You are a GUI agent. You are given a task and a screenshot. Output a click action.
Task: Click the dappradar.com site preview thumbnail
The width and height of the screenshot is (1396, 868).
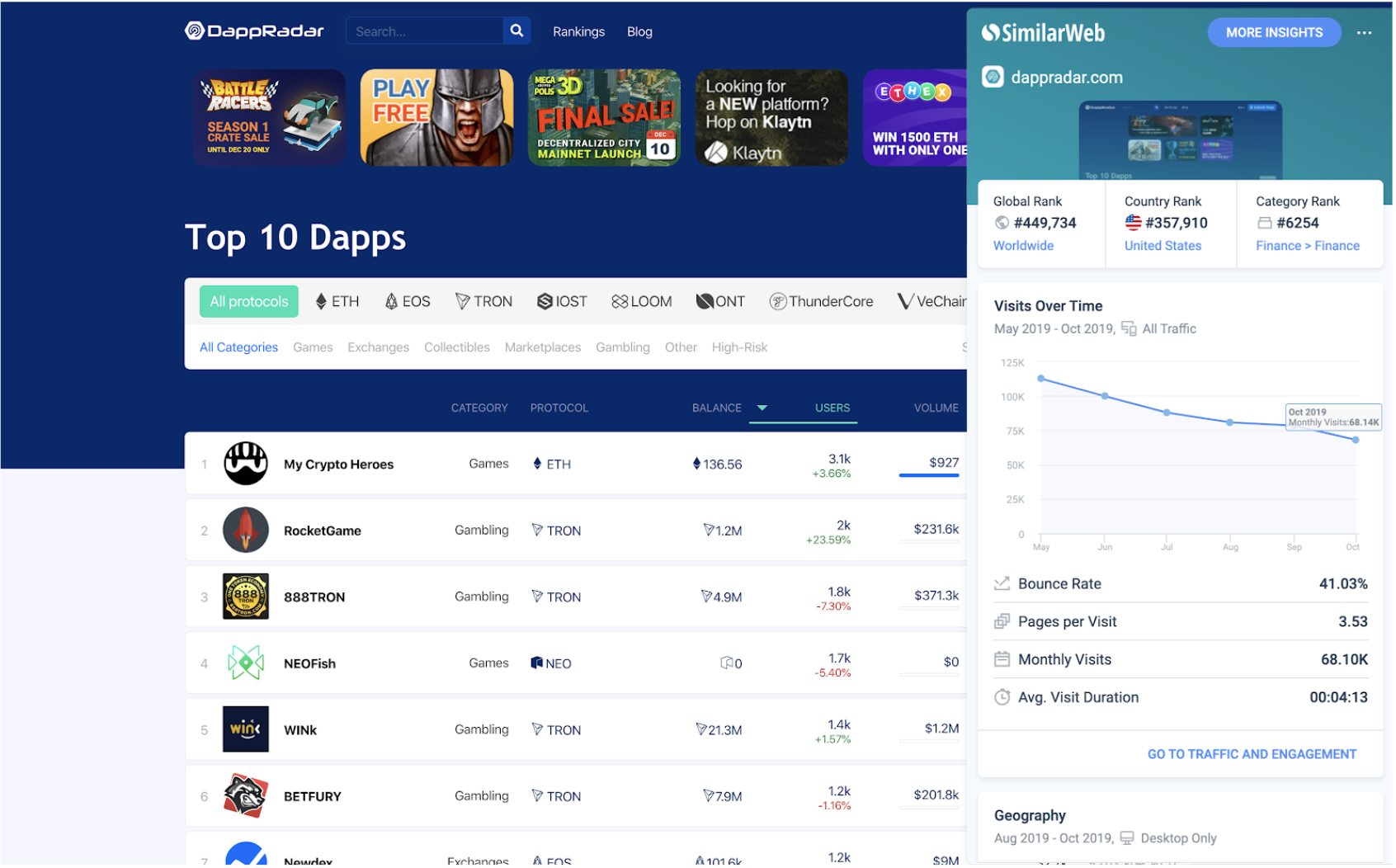pyautogui.click(x=1181, y=140)
